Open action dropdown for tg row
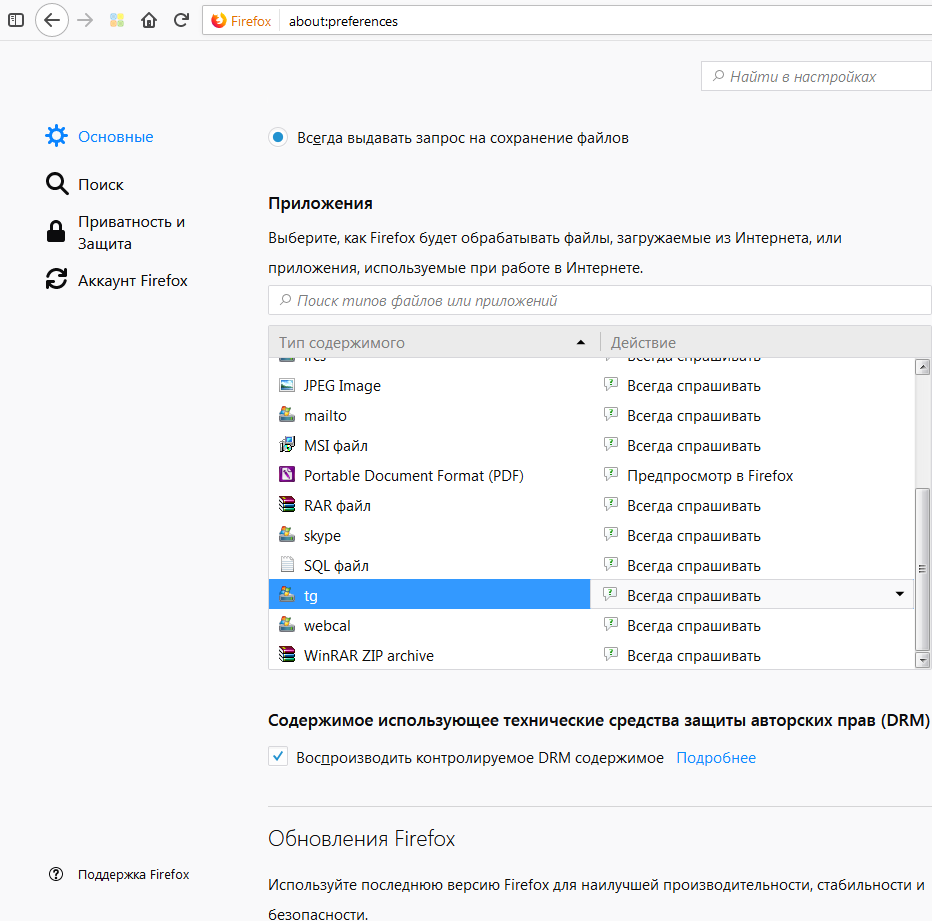Image resolution: width=932 pixels, height=921 pixels. (x=899, y=595)
